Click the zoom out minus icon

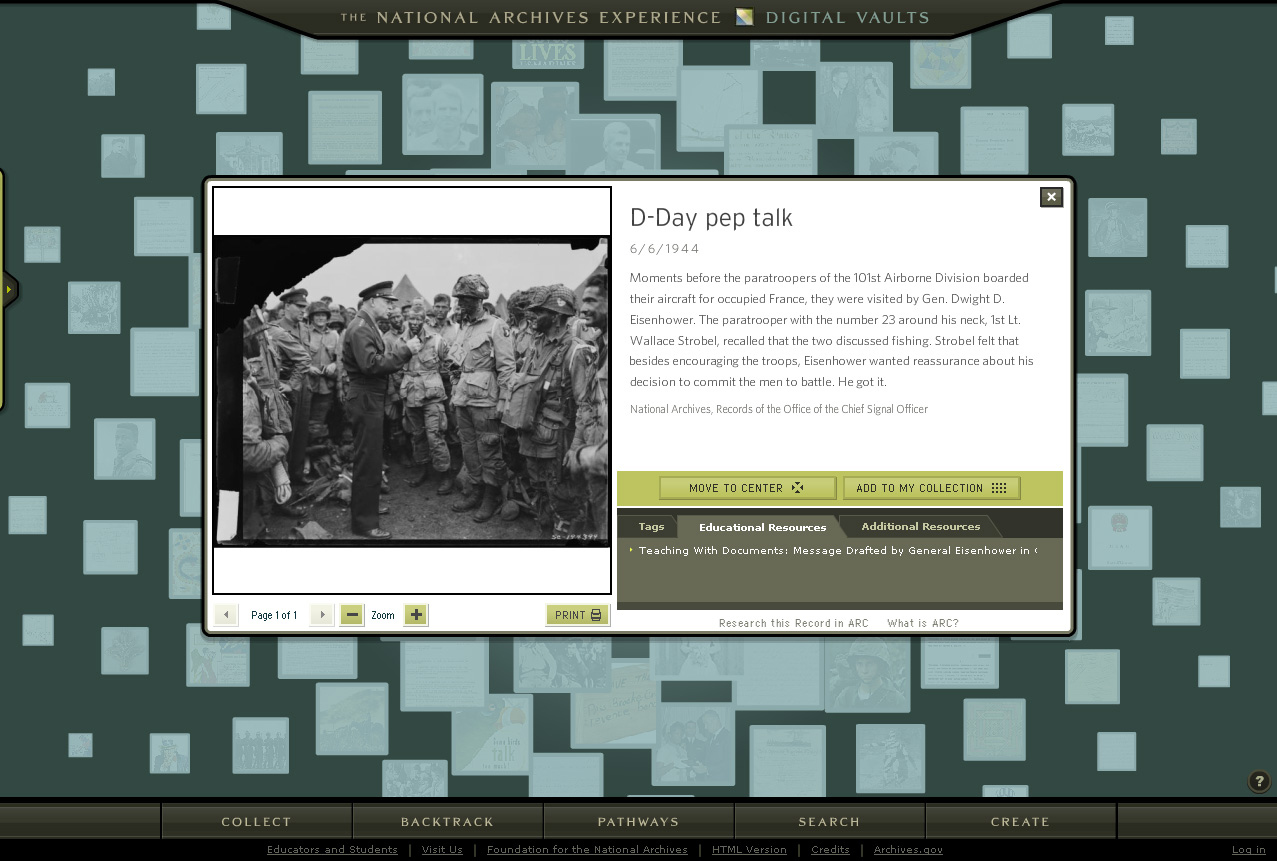pyautogui.click(x=351, y=615)
